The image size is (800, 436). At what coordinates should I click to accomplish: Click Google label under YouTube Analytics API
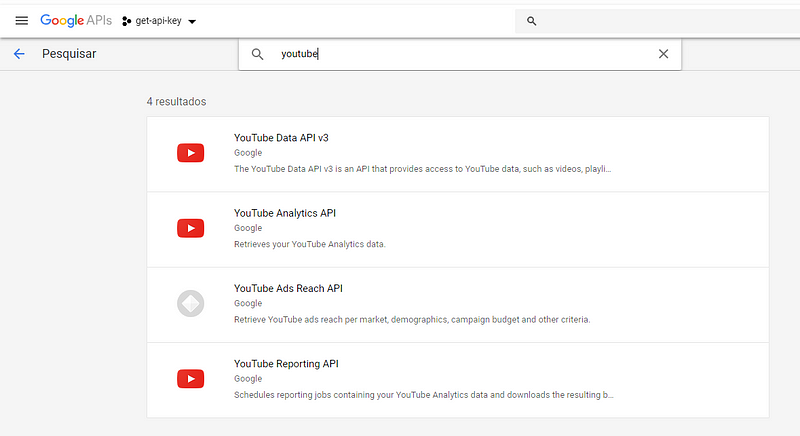pyautogui.click(x=248, y=228)
